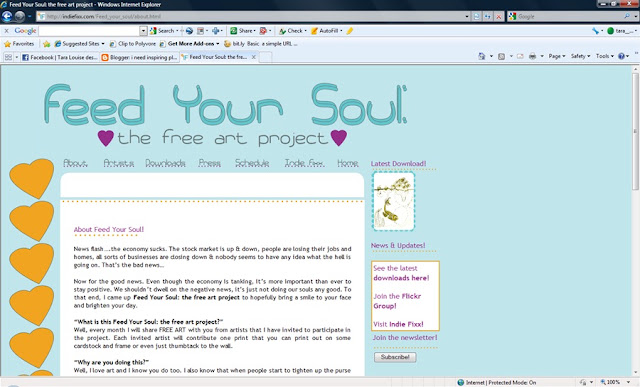This screenshot has height=387, width=640.
Task: Open Get More Add-ons favorites item
Action: click(x=189, y=44)
